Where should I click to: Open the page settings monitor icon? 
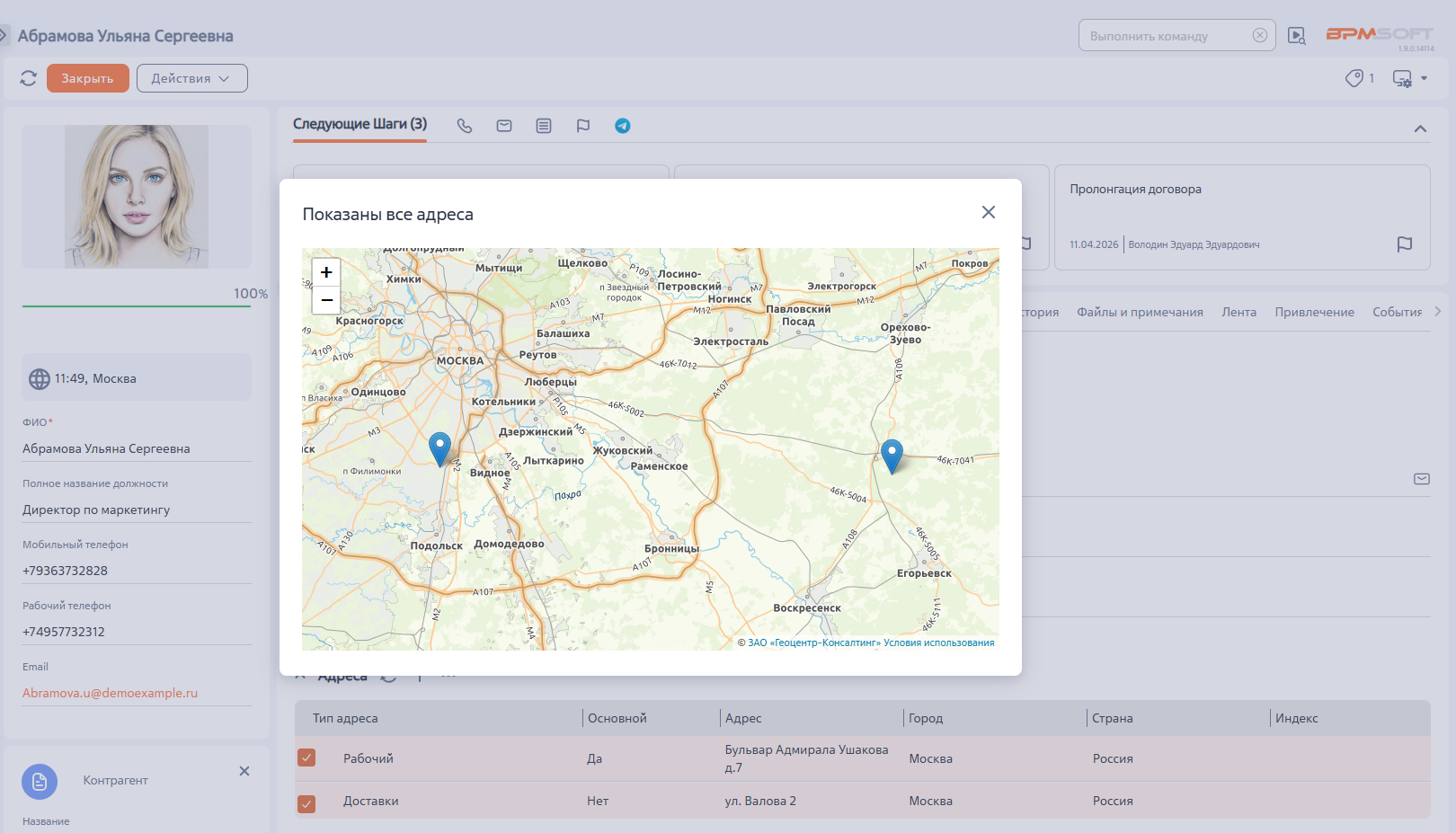click(1403, 78)
